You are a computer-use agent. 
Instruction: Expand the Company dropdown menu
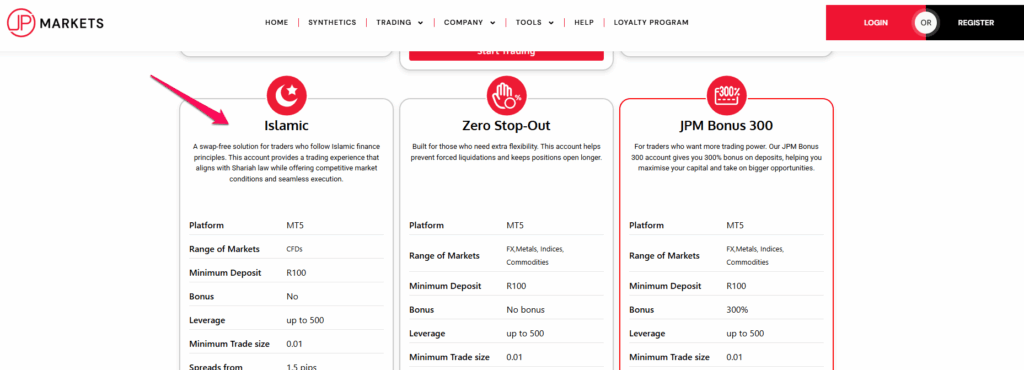coord(470,22)
